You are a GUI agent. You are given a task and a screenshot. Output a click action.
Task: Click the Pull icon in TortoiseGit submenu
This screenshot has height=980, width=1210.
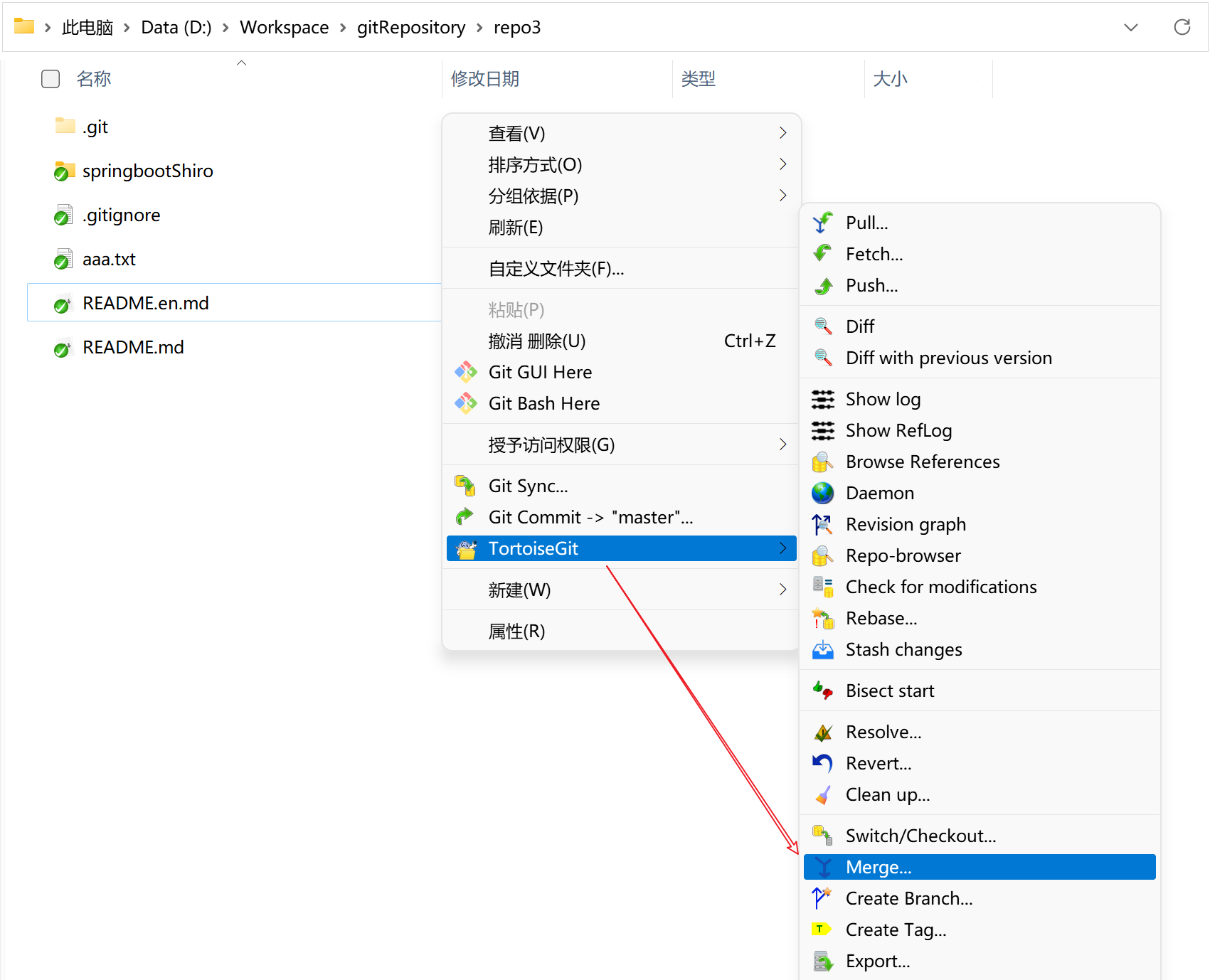pos(822,223)
